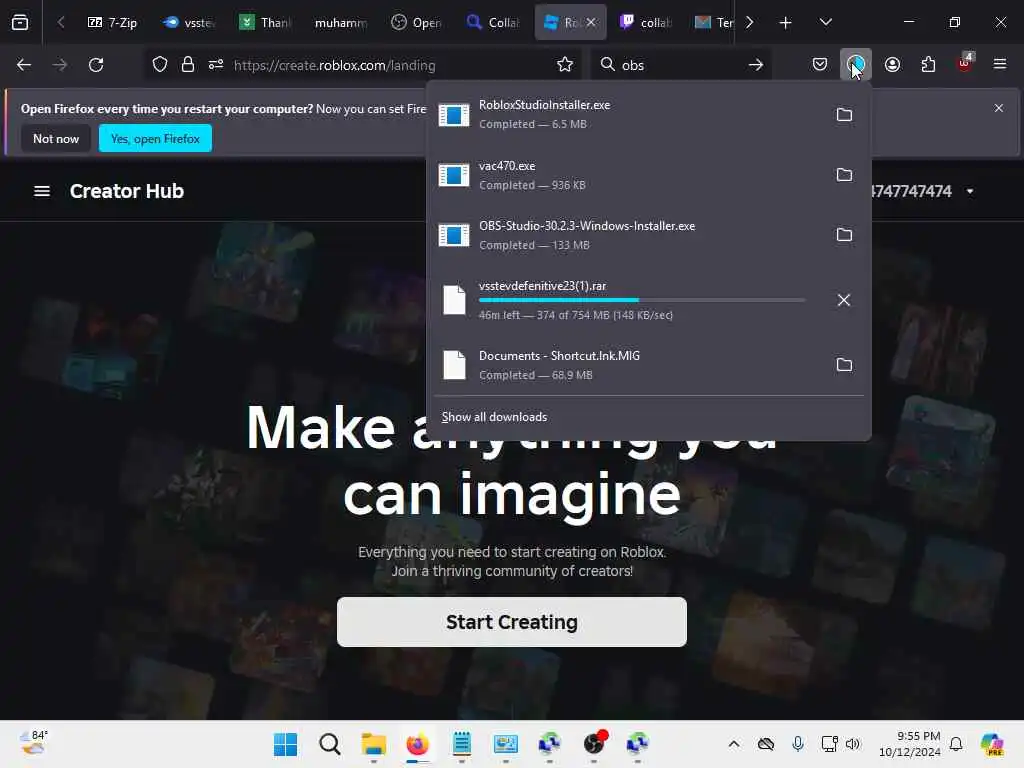Screen dimensions: 1024x768
Task: Switch to the Twitch collab tab
Action: click(645, 22)
